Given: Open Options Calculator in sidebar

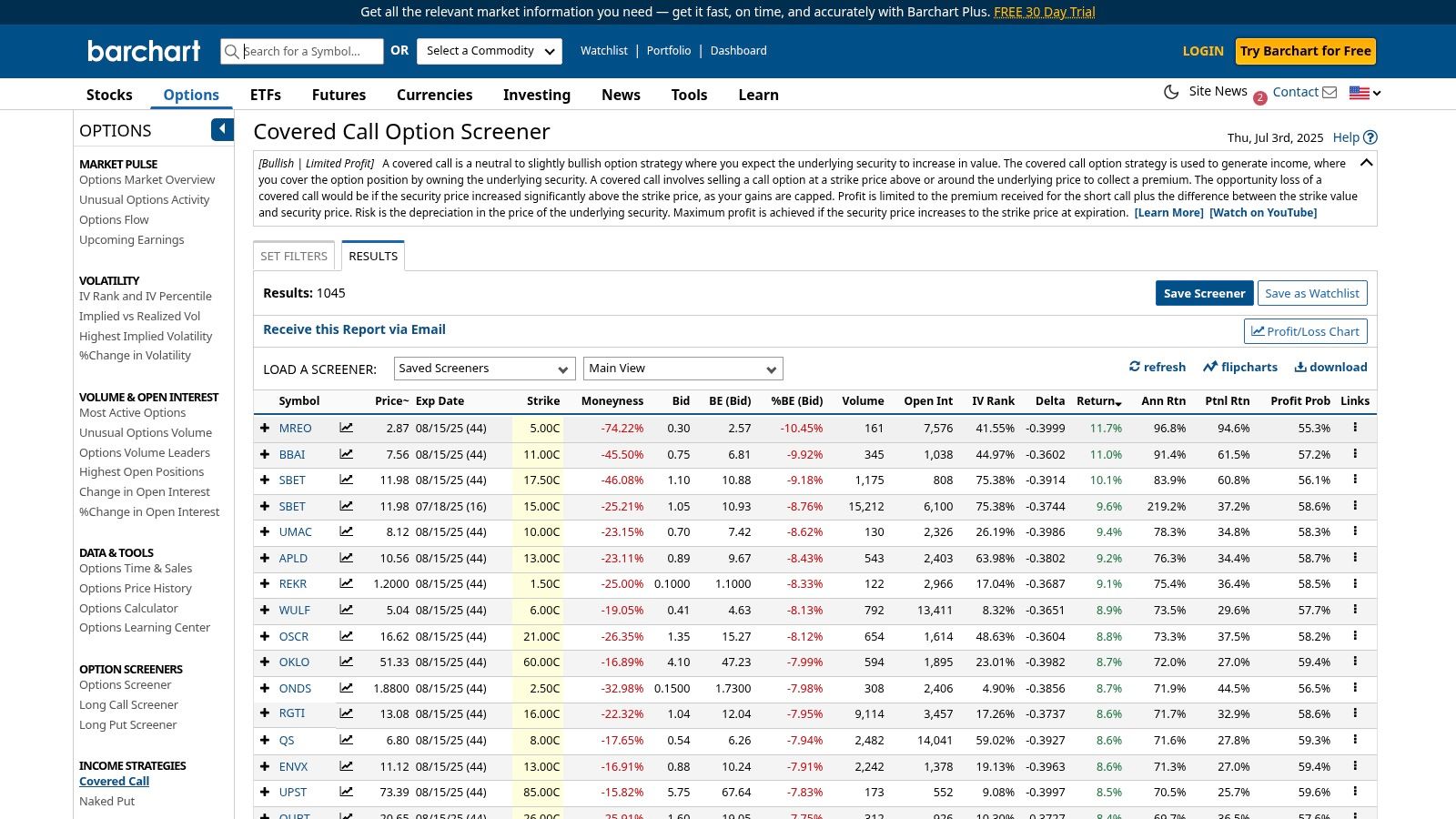Looking at the screenshot, I should click(128, 608).
